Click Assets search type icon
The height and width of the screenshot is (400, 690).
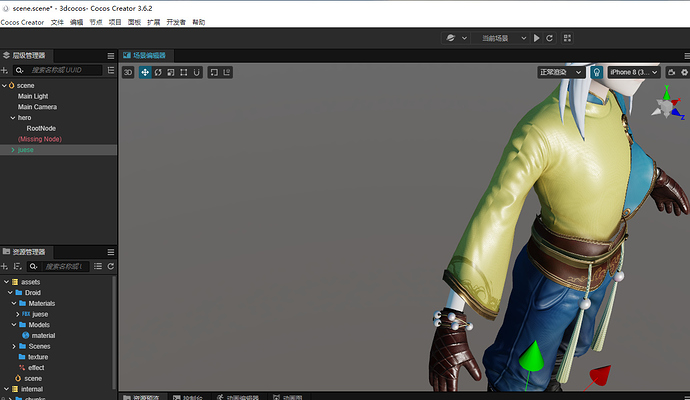33,266
